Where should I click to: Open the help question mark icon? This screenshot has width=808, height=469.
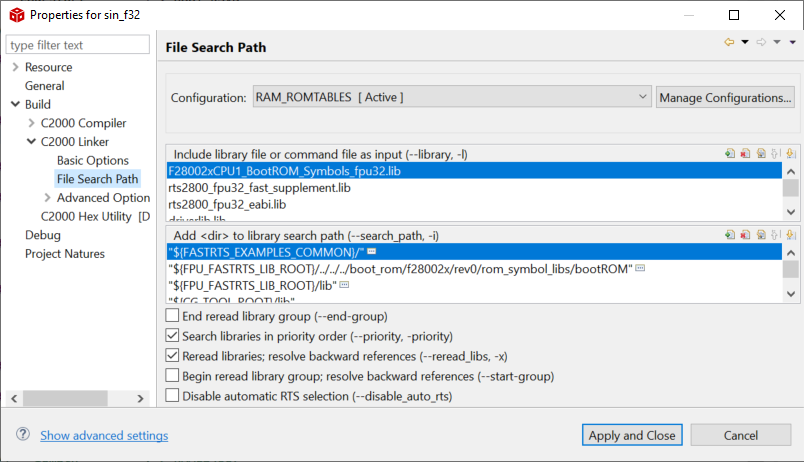pyautogui.click(x=22, y=435)
